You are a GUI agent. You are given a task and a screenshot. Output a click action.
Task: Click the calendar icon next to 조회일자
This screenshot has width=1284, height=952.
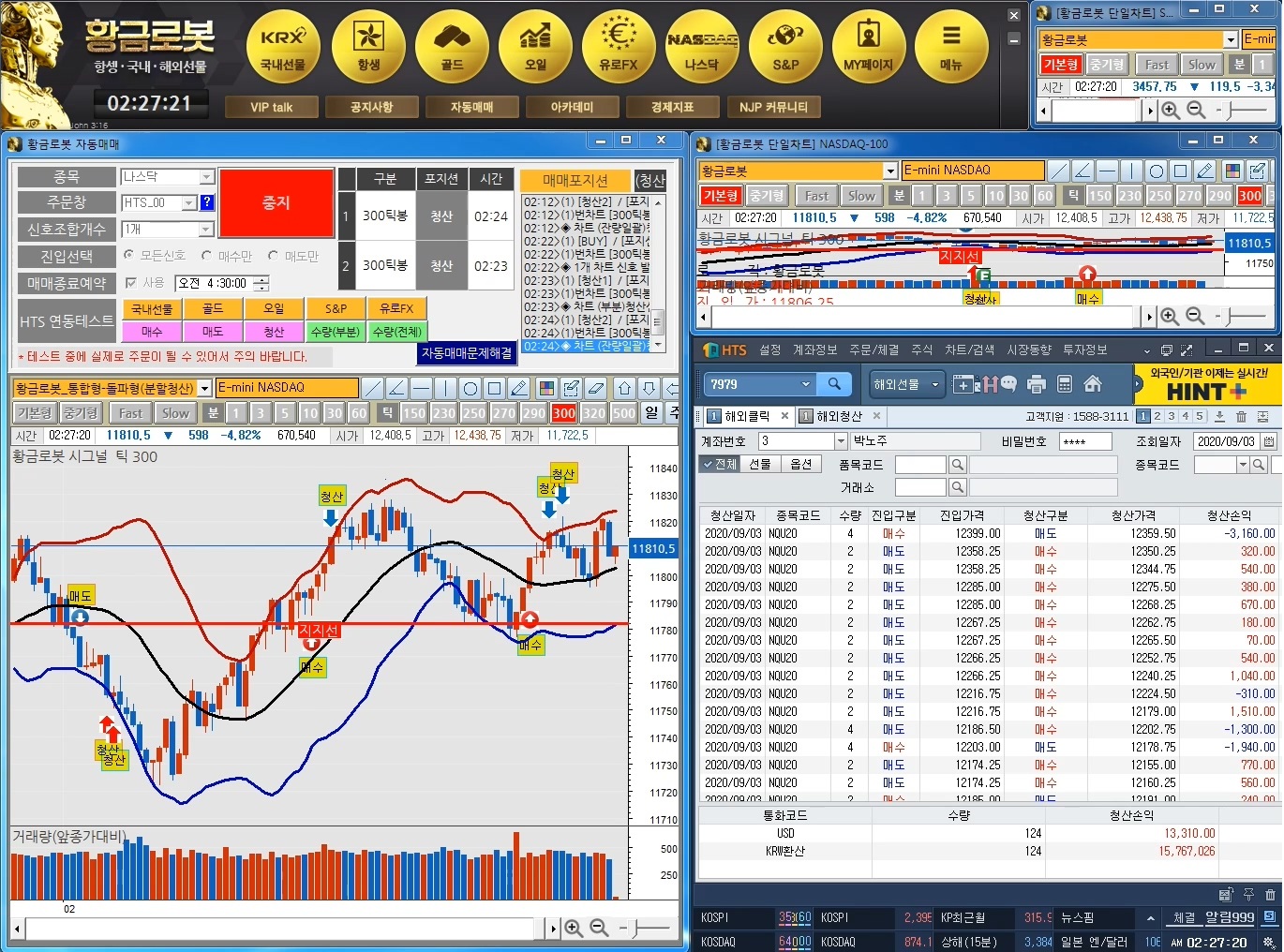point(1269,441)
